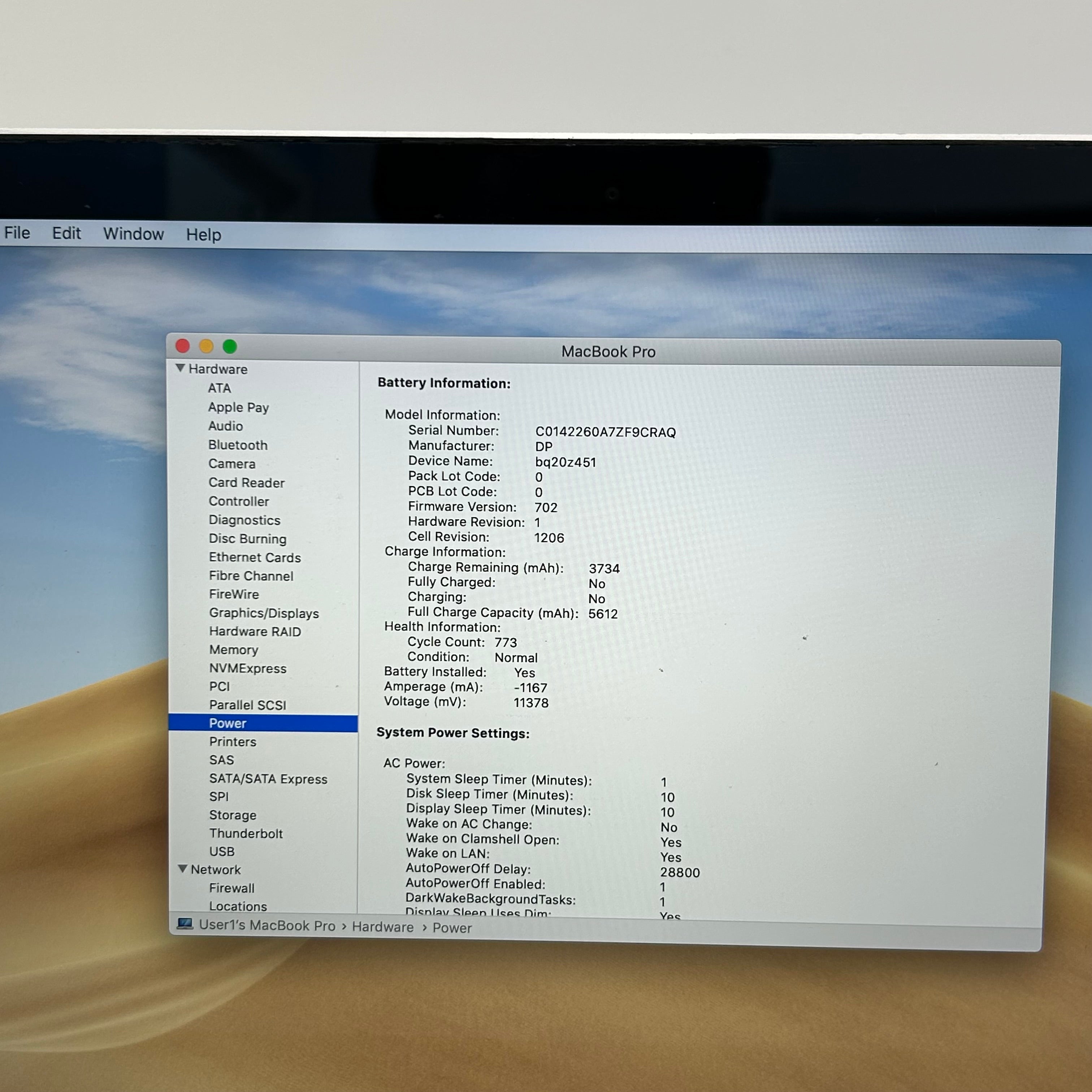Click Charge Remaining value 3734
Image resolution: width=1092 pixels, height=1092 pixels.
[604, 569]
